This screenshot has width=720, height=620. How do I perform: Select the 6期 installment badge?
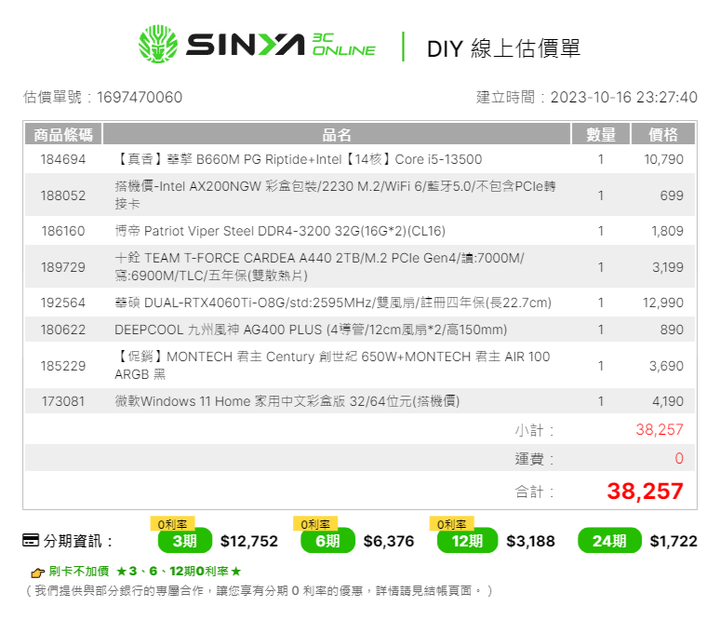(x=327, y=541)
